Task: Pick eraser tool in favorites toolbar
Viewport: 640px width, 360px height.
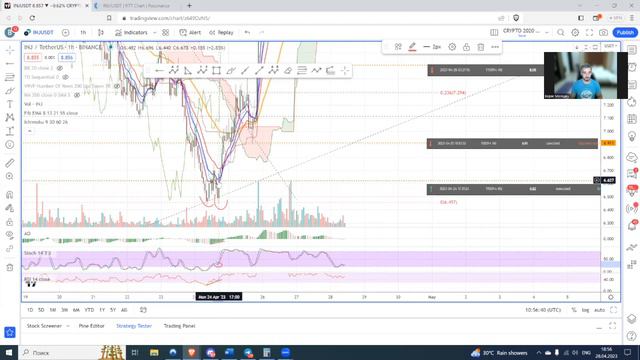Action: point(288,71)
